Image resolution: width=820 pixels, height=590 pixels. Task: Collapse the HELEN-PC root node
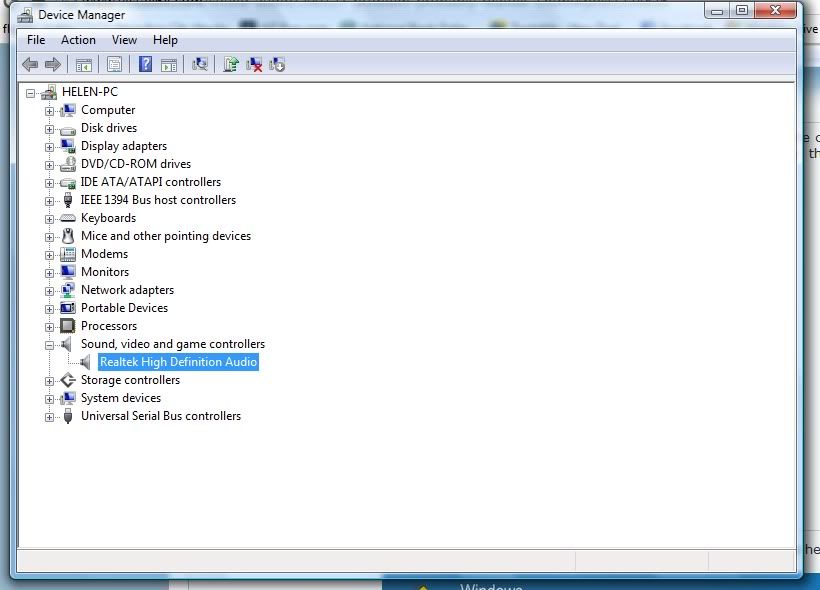coord(30,93)
